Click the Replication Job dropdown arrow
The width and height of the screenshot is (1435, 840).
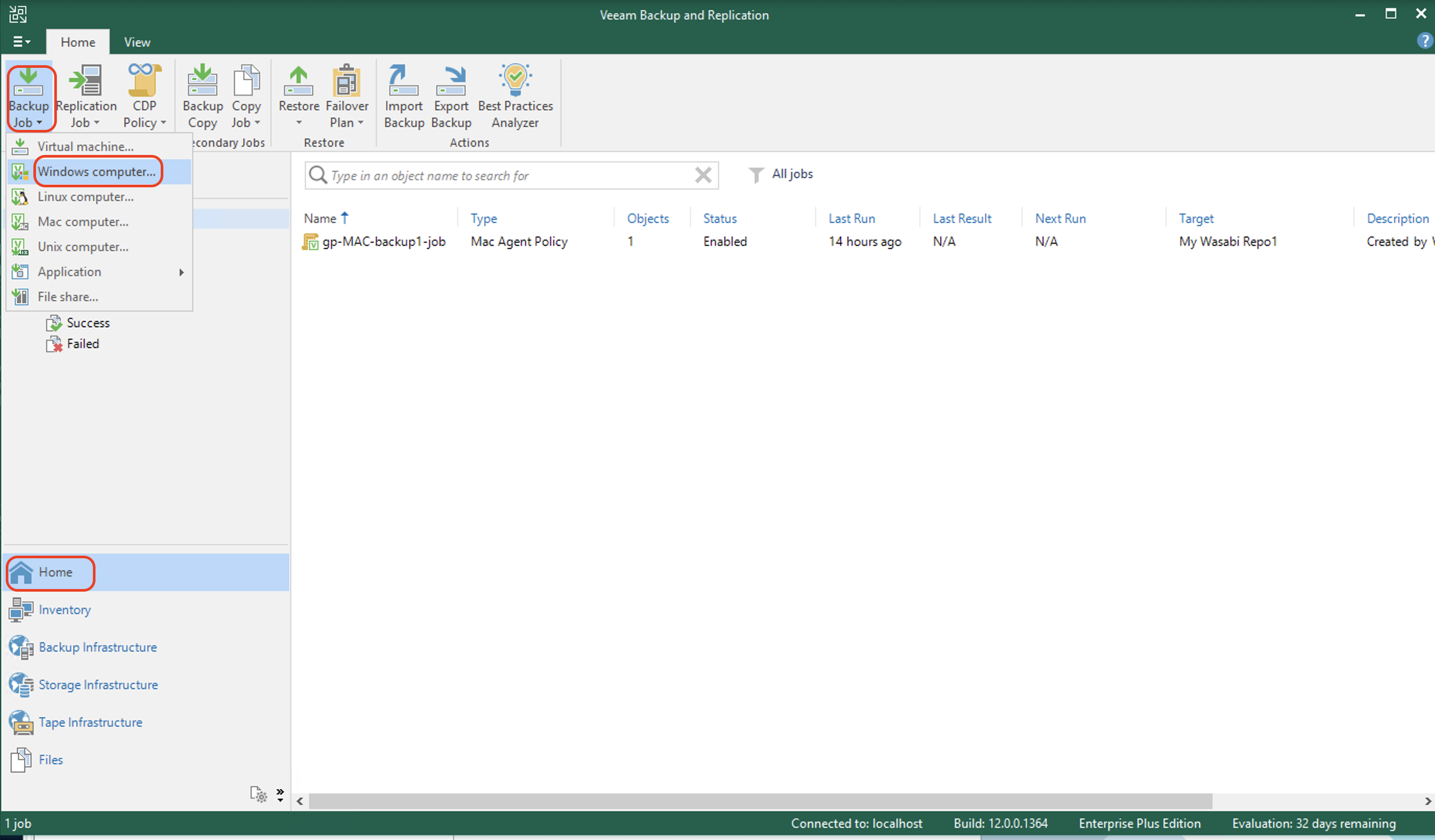[x=96, y=123]
